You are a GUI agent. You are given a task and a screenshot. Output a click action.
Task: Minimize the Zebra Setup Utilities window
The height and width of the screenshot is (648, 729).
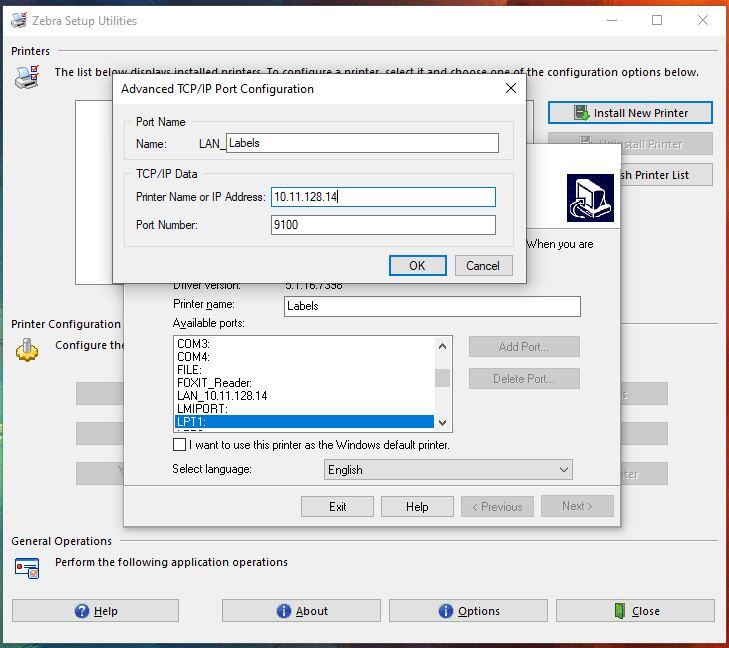click(612, 20)
